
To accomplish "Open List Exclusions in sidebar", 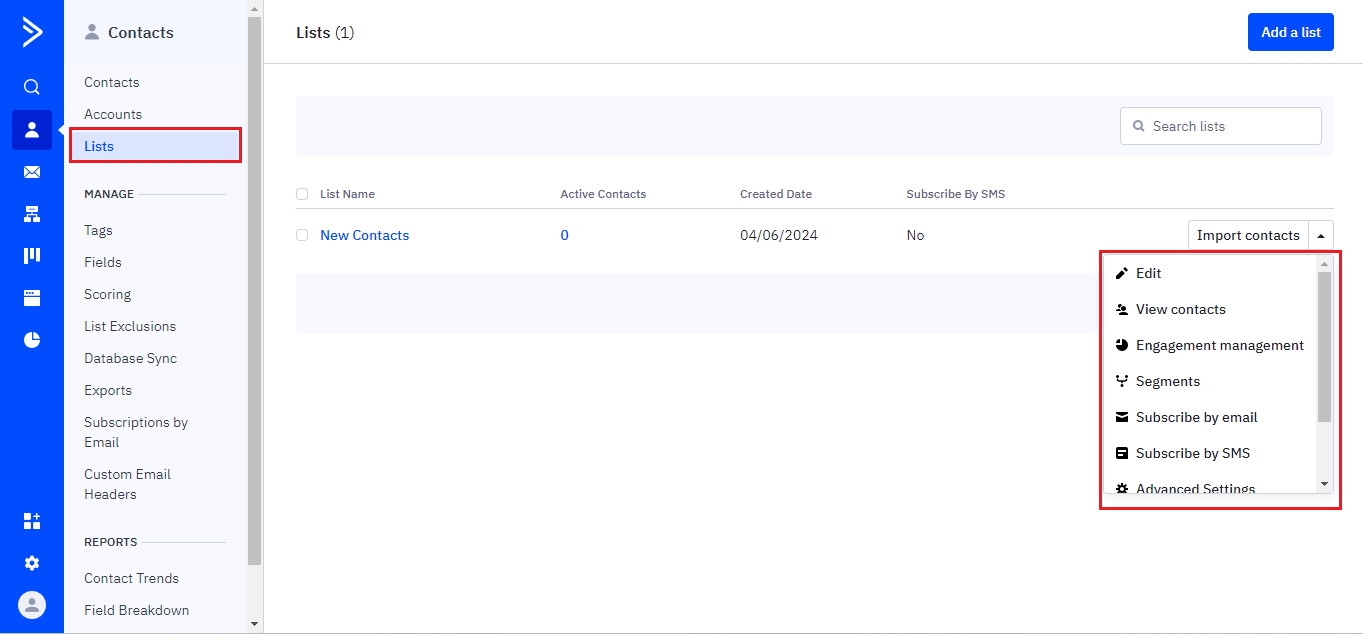I will 130,326.
